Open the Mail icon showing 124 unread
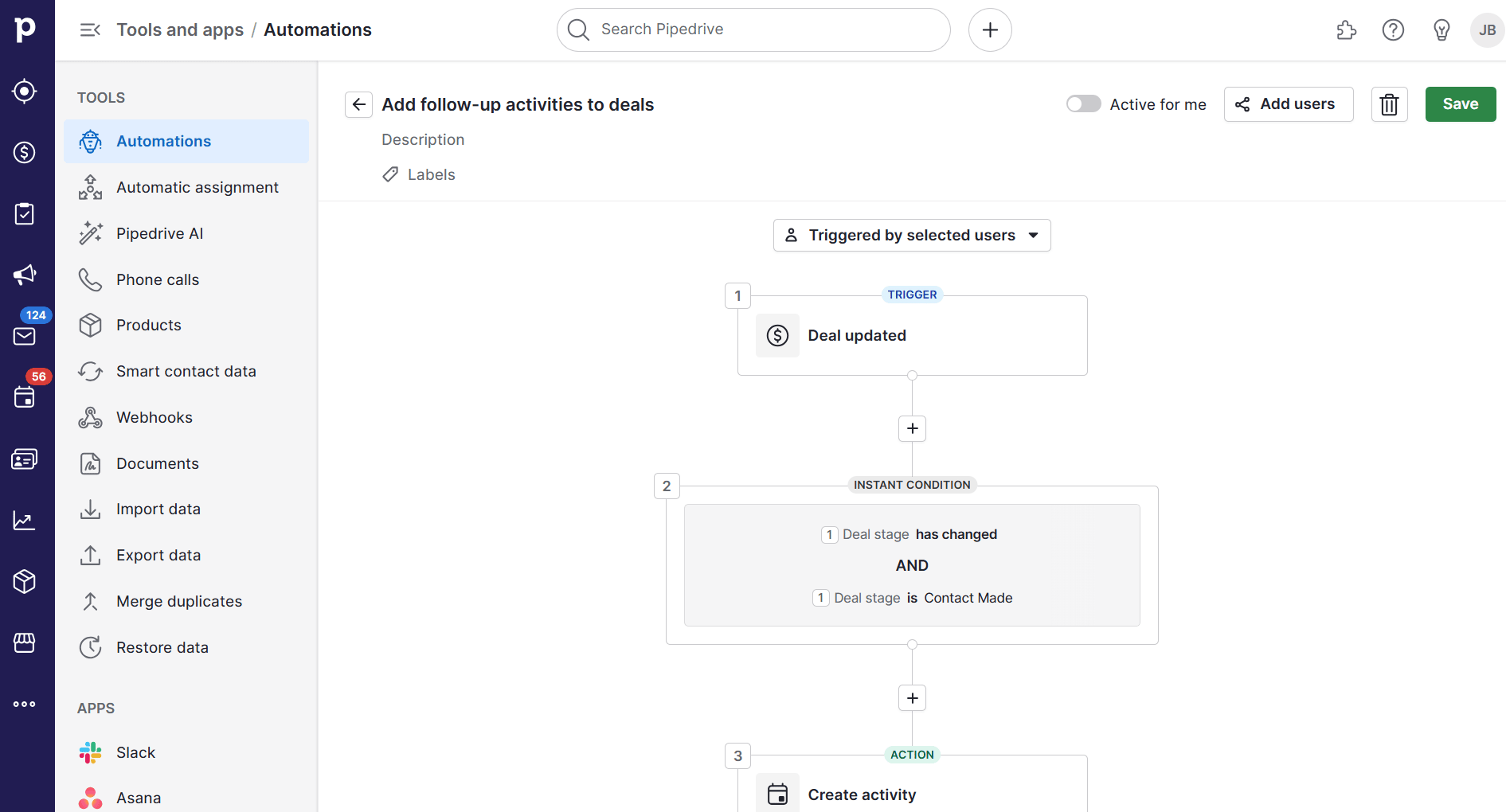 tap(24, 335)
